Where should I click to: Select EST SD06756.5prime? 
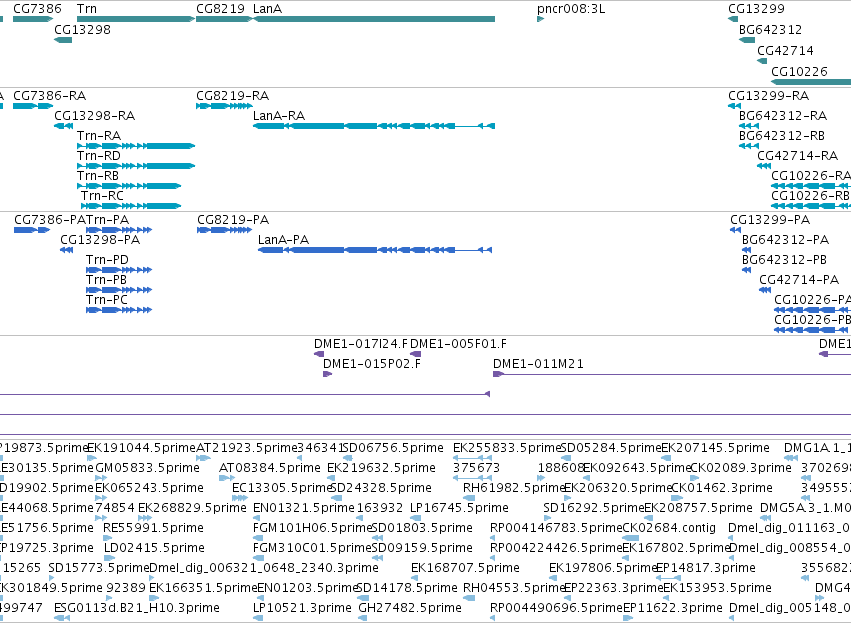(x=347, y=459)
